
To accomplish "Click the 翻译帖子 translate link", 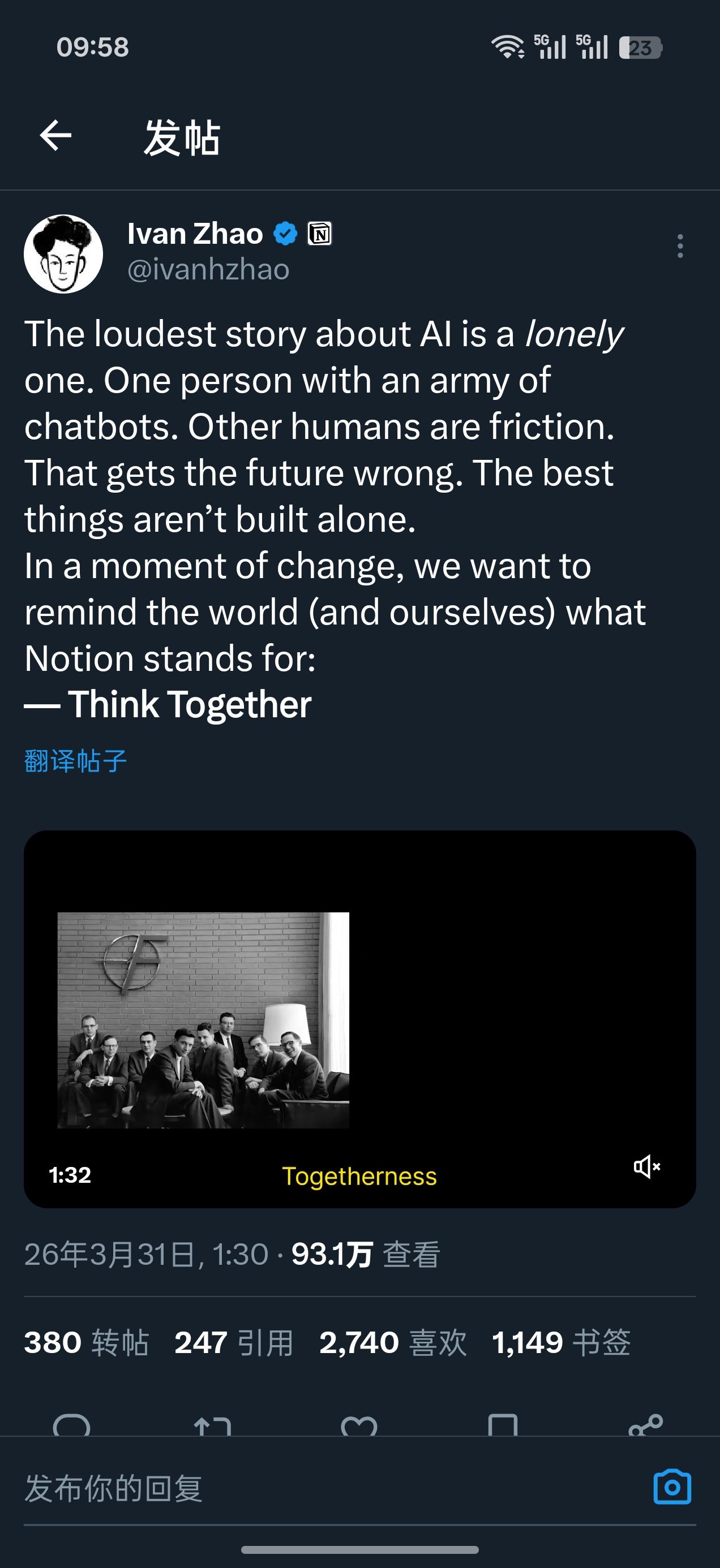I will coord(75,761).
